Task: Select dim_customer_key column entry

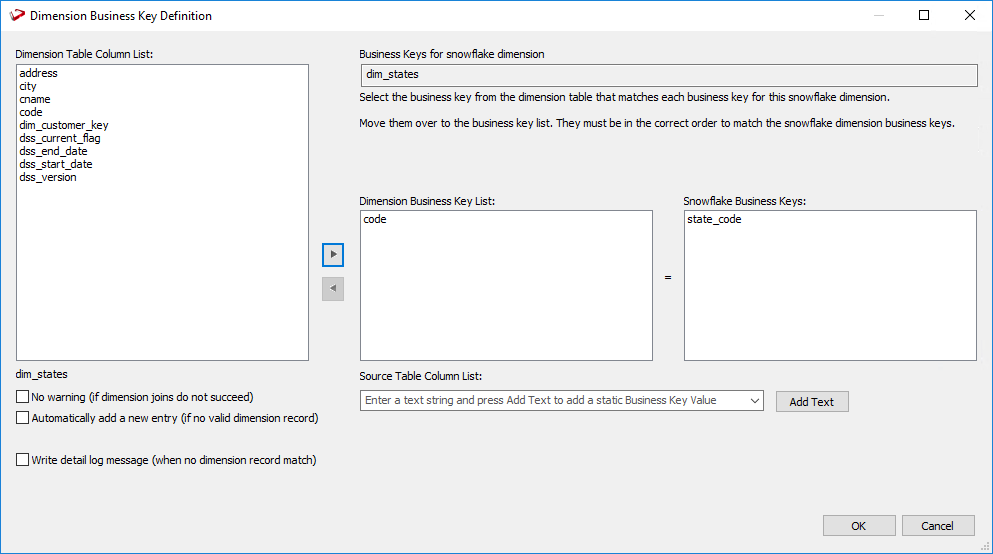Action: point(63,125)
